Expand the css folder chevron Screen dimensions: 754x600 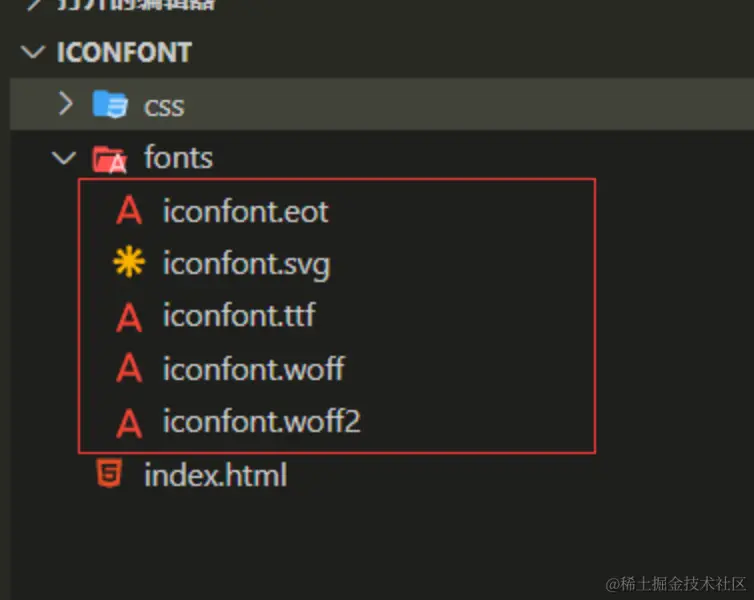(65, 104)
